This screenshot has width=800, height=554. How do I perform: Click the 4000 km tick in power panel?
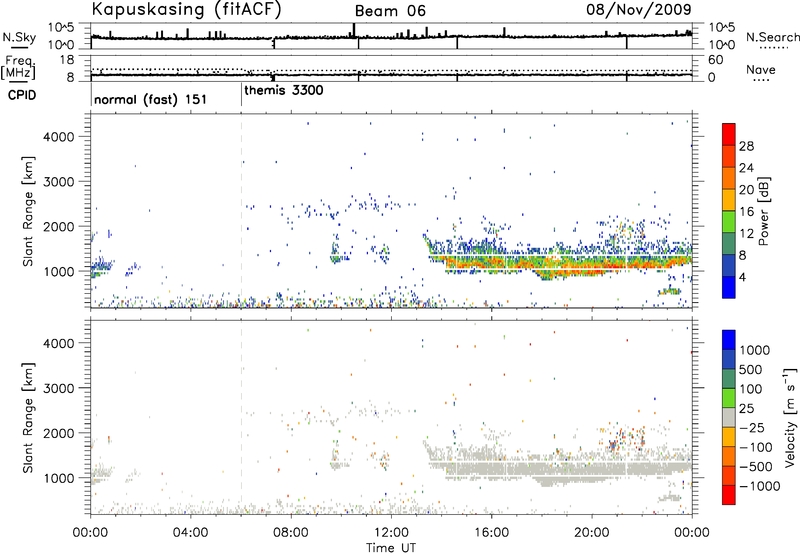(x=59, y=137)
